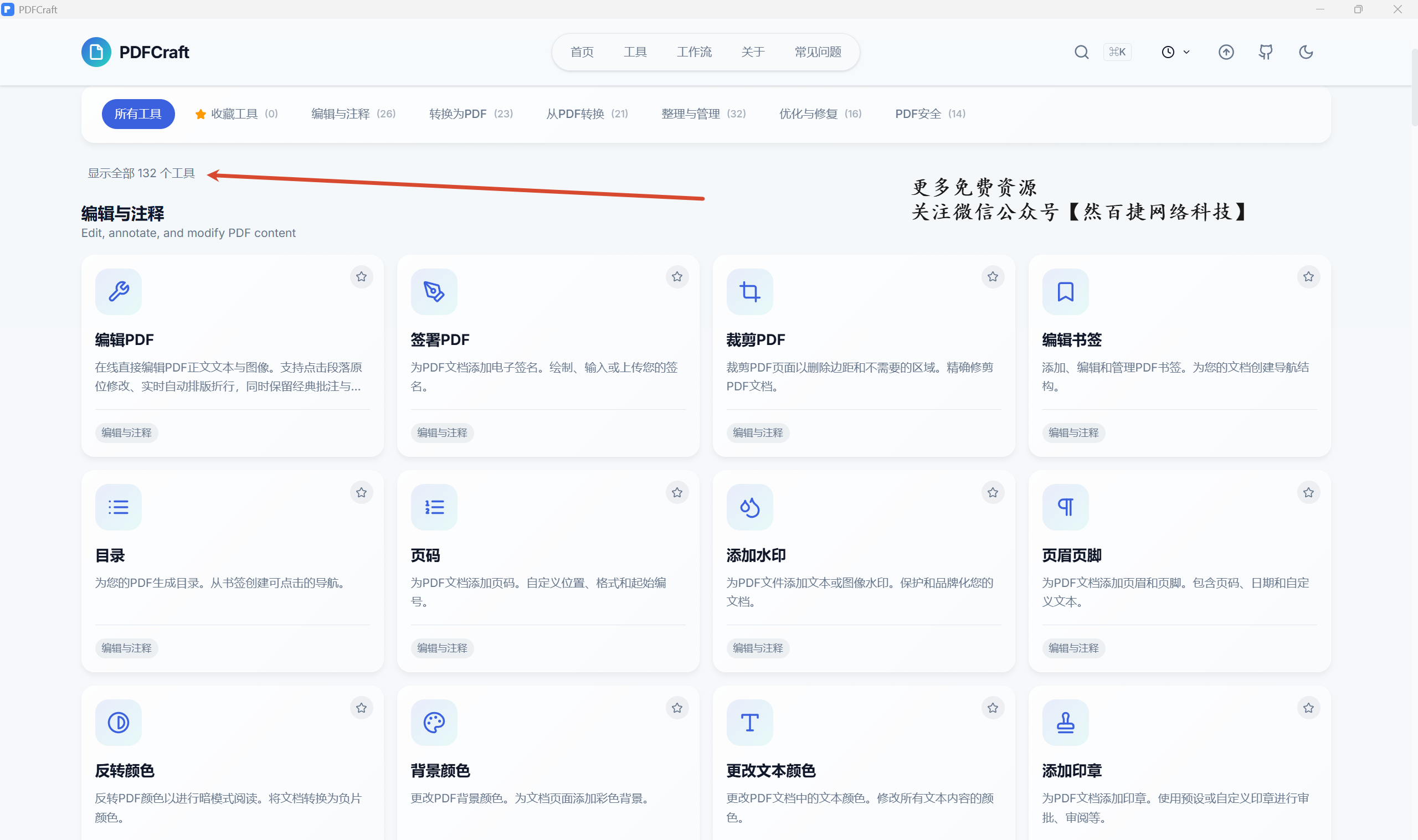Favorite the 裁剪PDF tool star
The image size is (1418, 840).
(993, 277)
